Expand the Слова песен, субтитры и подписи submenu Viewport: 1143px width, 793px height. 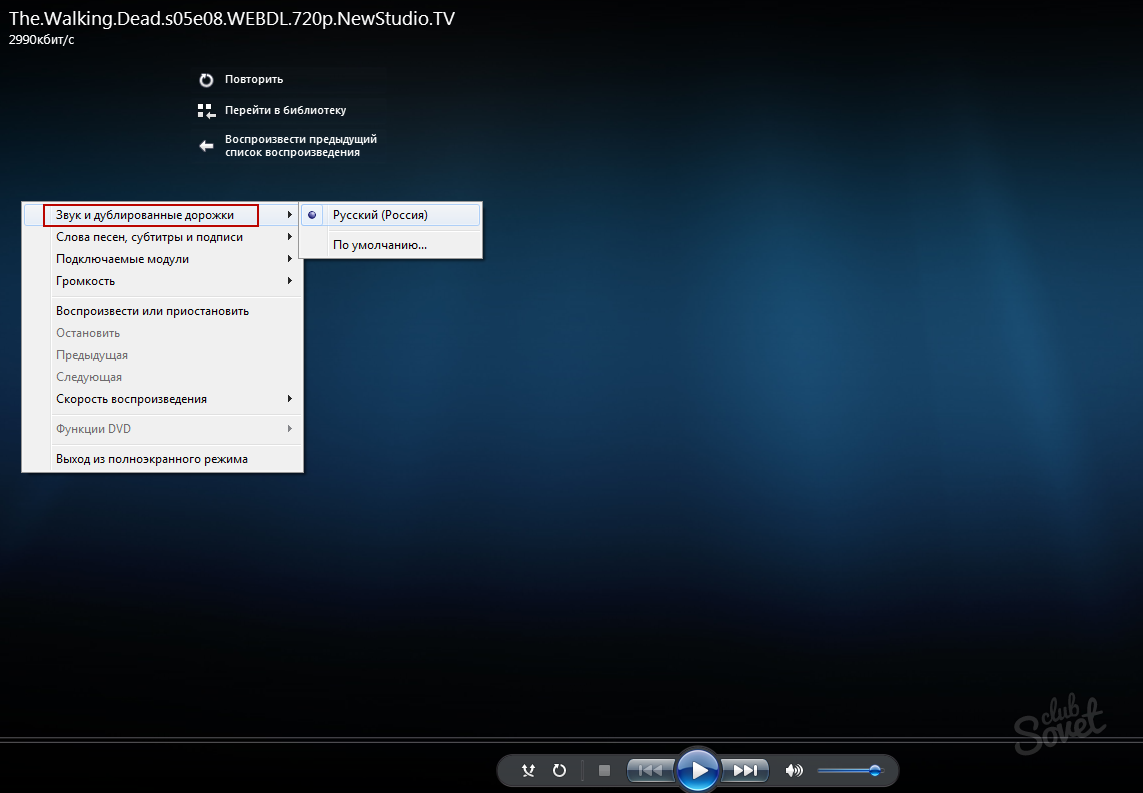pos(149,237)
